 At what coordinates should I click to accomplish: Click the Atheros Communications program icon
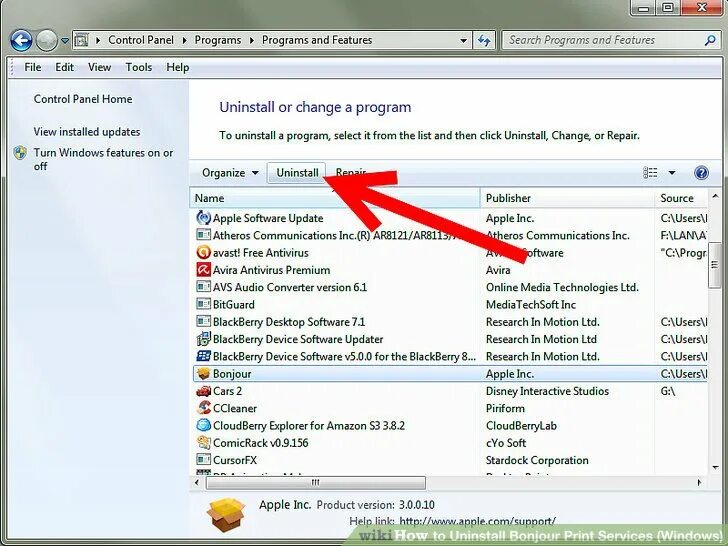203,235
